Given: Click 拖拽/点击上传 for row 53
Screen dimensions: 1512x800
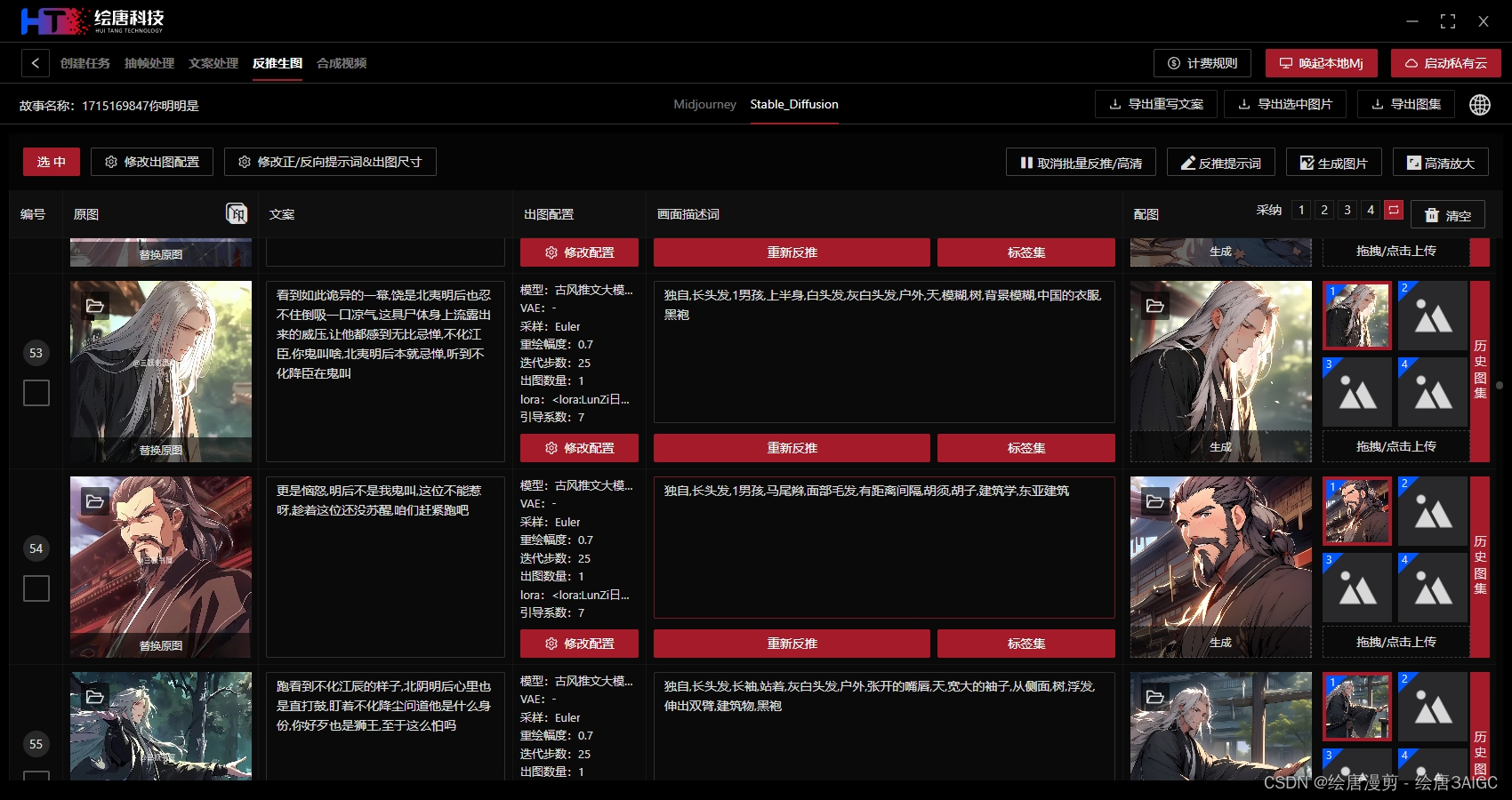Looking at the screenshot, I should click(x=1395, y=446).
